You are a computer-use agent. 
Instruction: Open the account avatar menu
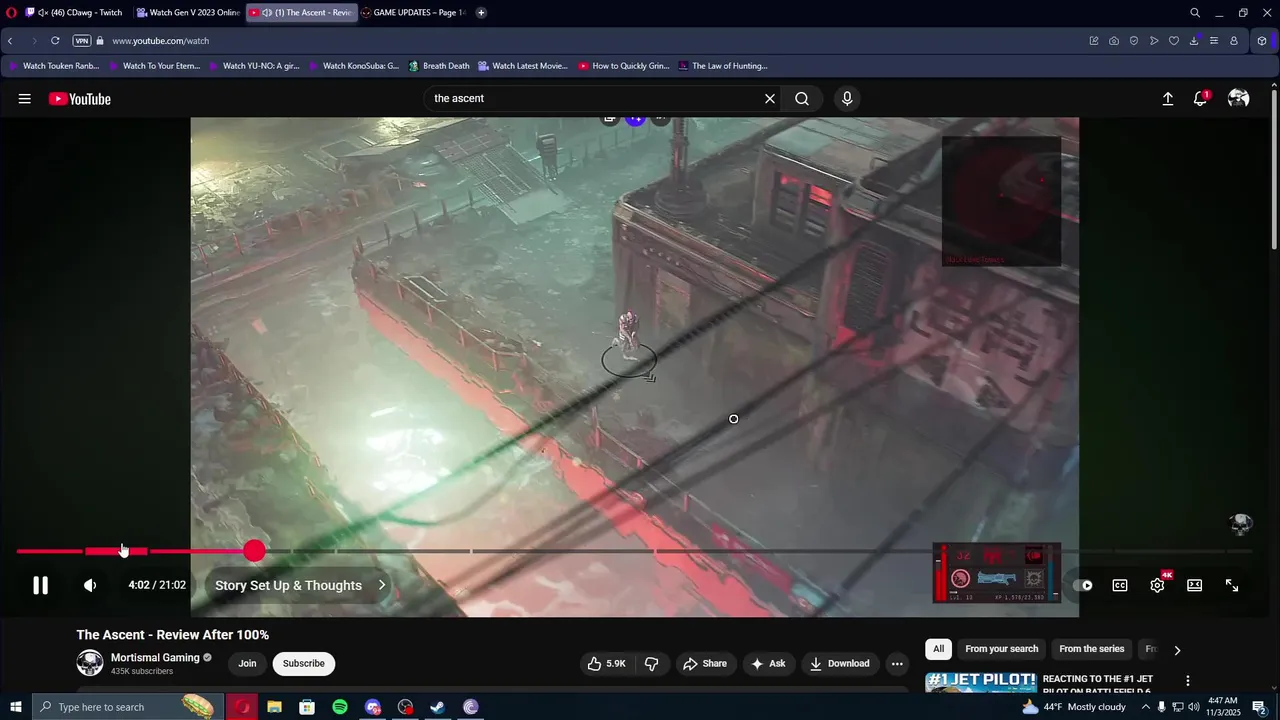[1238, 99]
